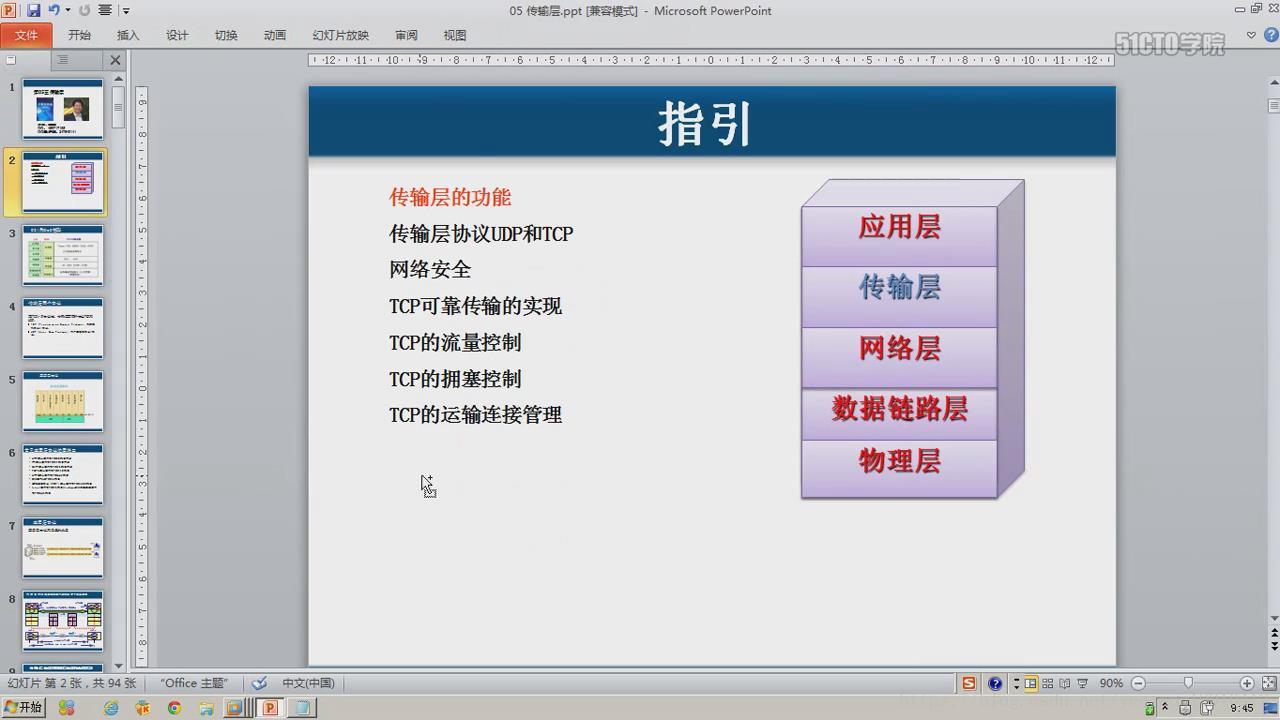Select slide 1 thumbnail
The image size is (1280, 720).
[x=63, y=109]
